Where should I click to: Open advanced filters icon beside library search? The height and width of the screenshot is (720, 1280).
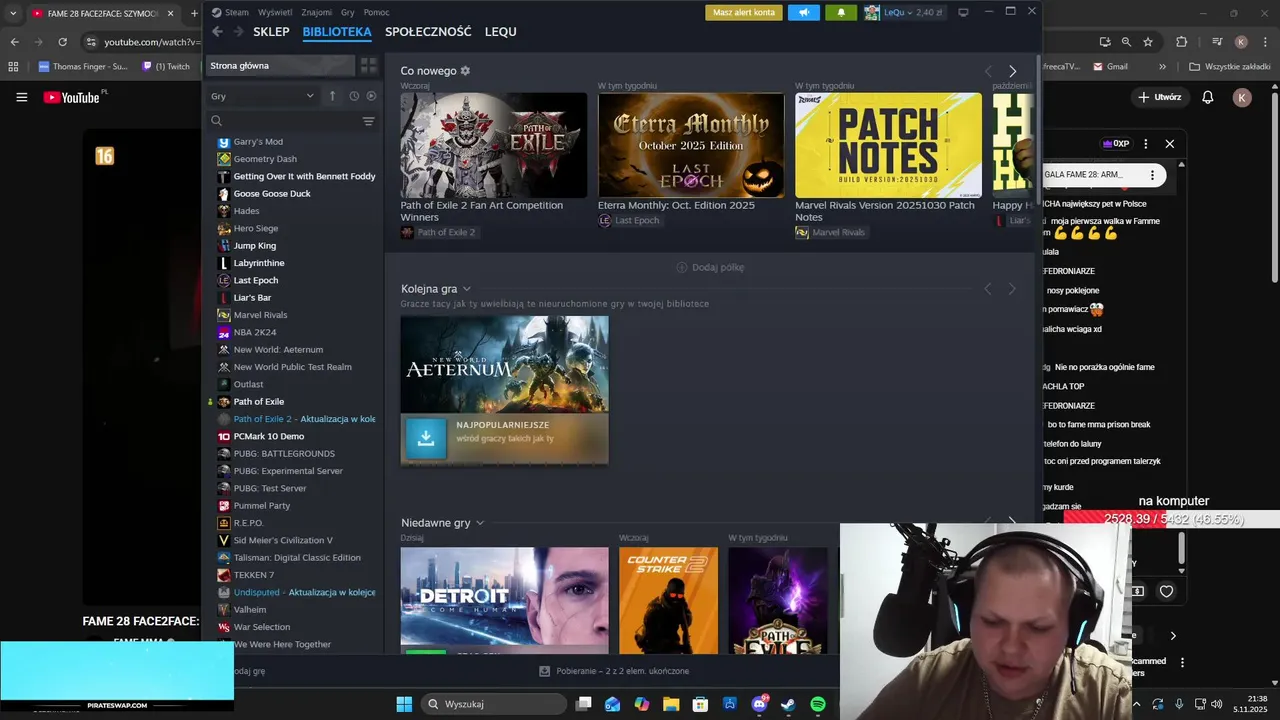tap(368, 121)
